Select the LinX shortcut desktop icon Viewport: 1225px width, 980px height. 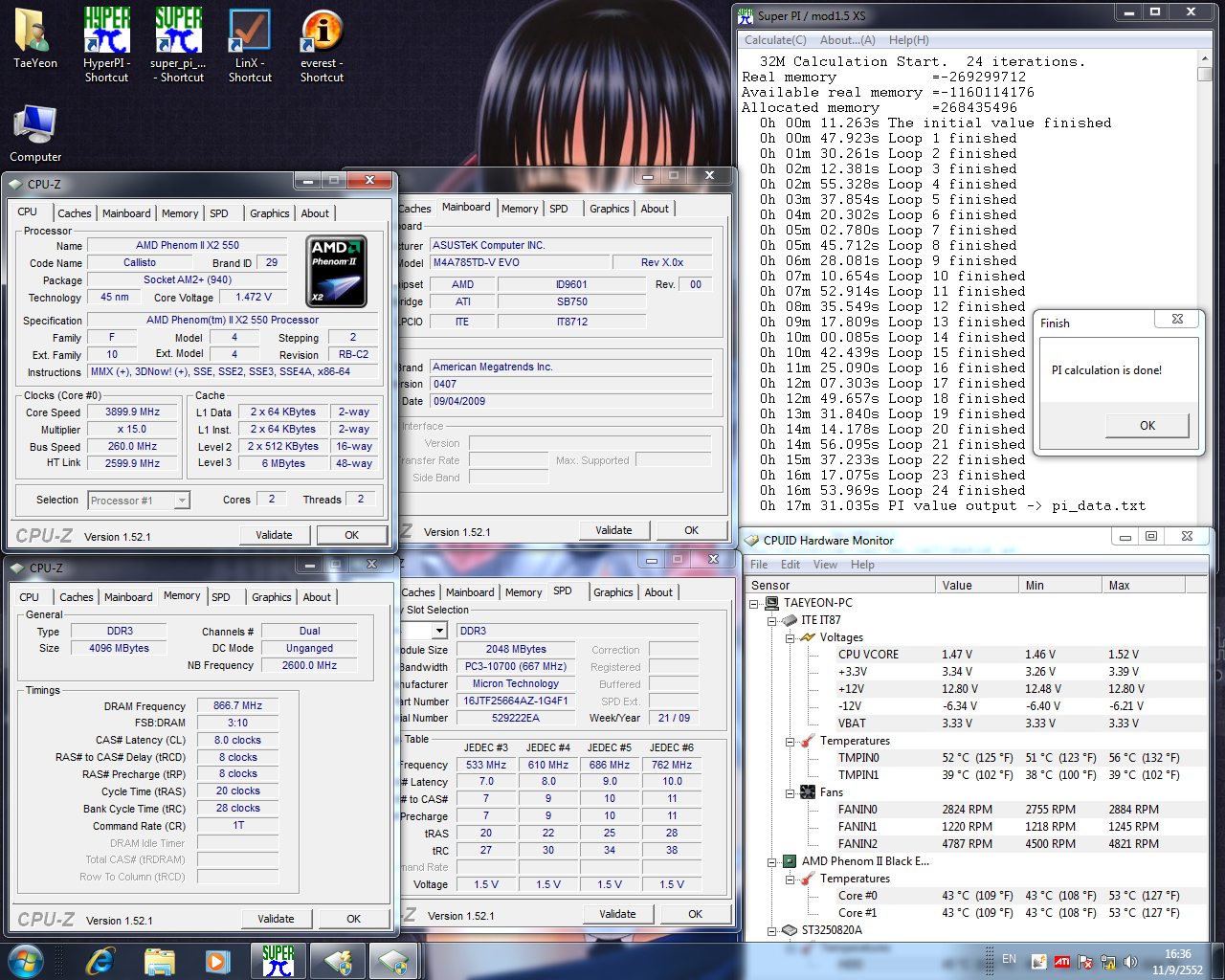click(x=250, y=43)
